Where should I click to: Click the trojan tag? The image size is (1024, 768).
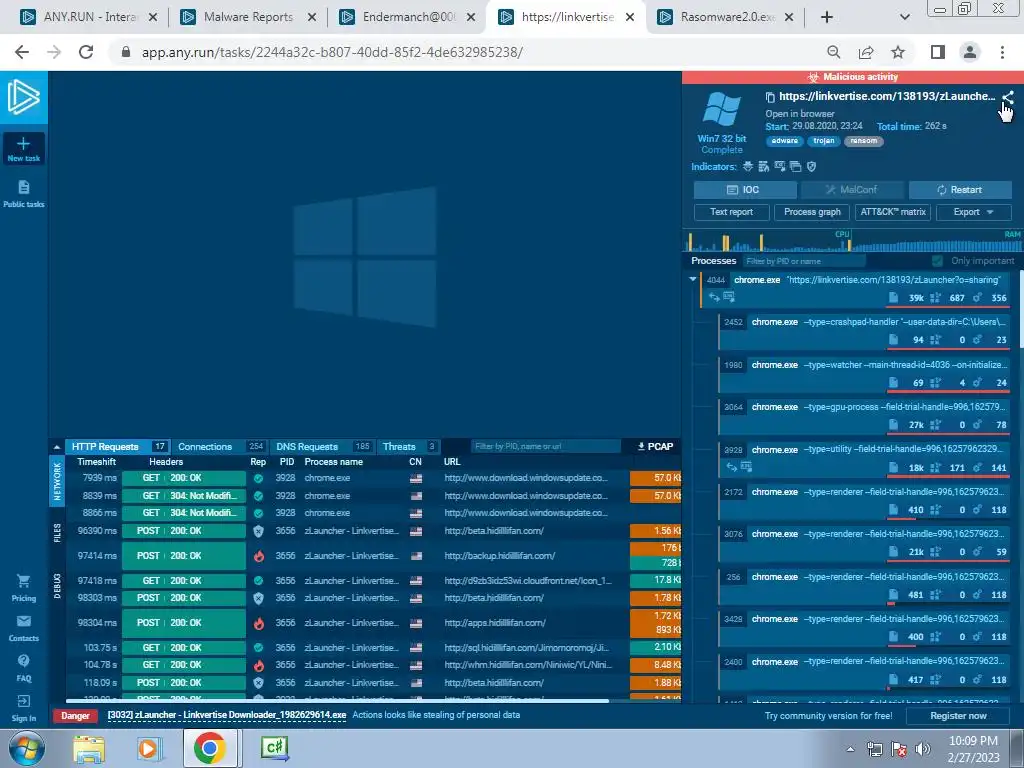[x=824, y=141]
